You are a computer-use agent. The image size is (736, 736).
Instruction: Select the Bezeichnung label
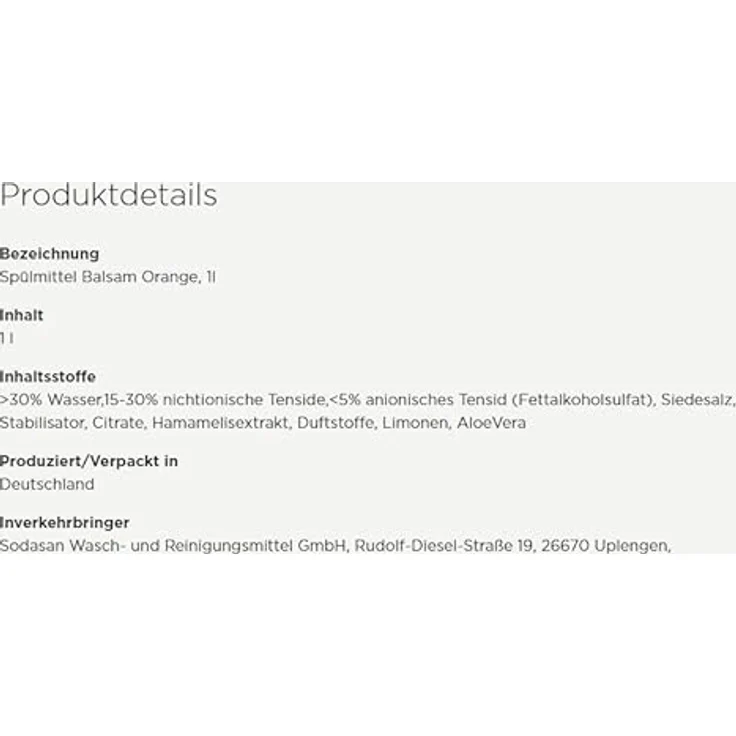tap(49, 253)
